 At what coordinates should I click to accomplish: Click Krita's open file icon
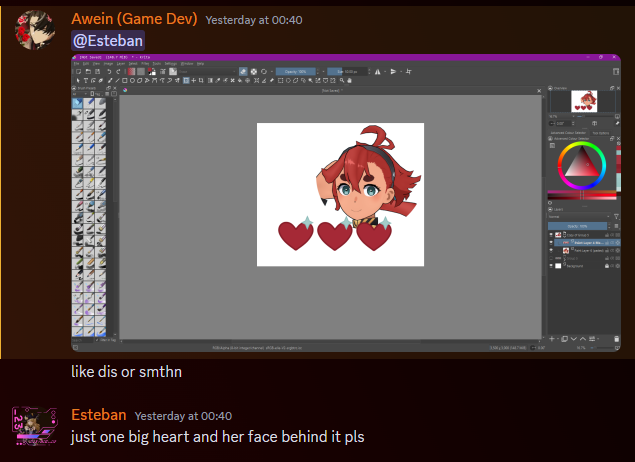[x=88, y=72]
